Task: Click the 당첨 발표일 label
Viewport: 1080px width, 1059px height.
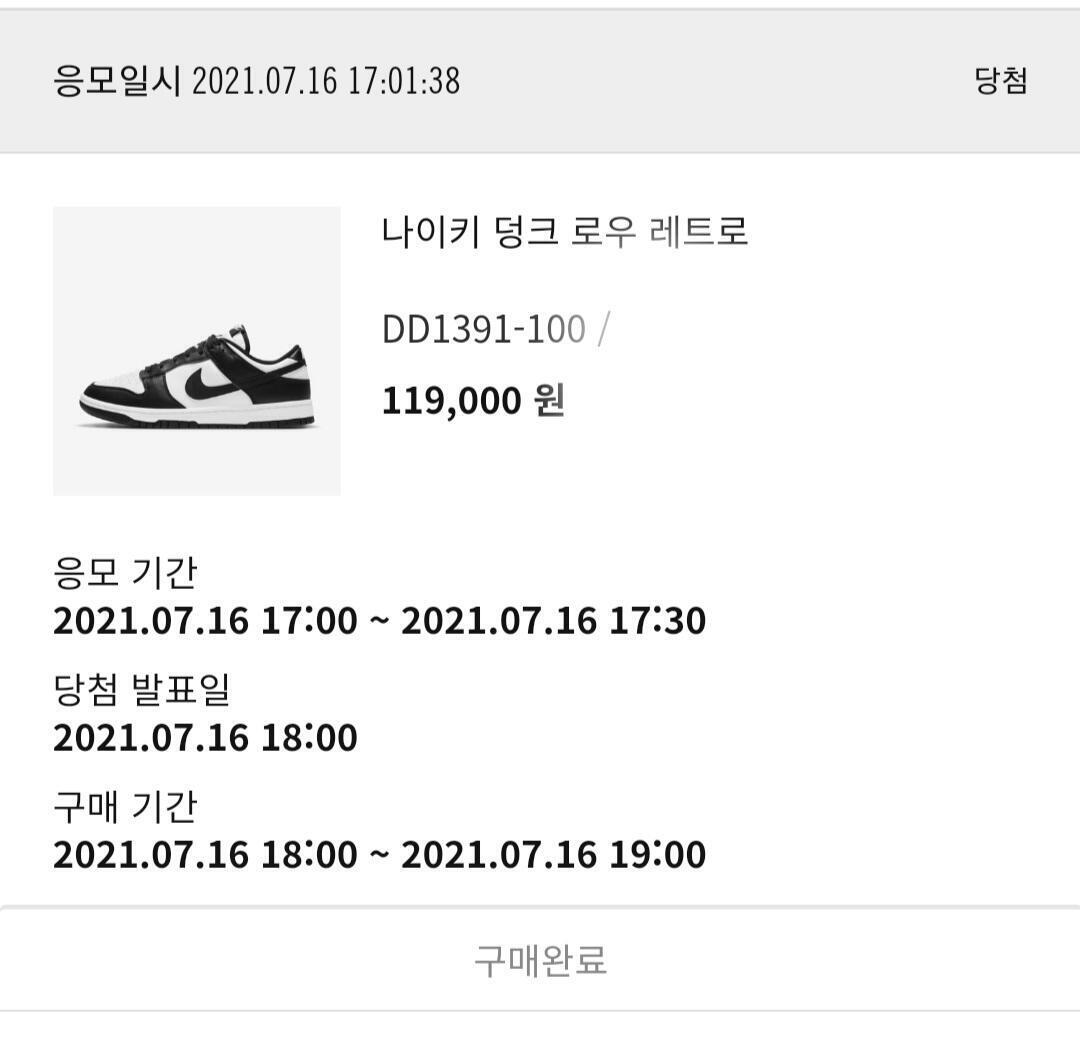Action: [142, 689]
